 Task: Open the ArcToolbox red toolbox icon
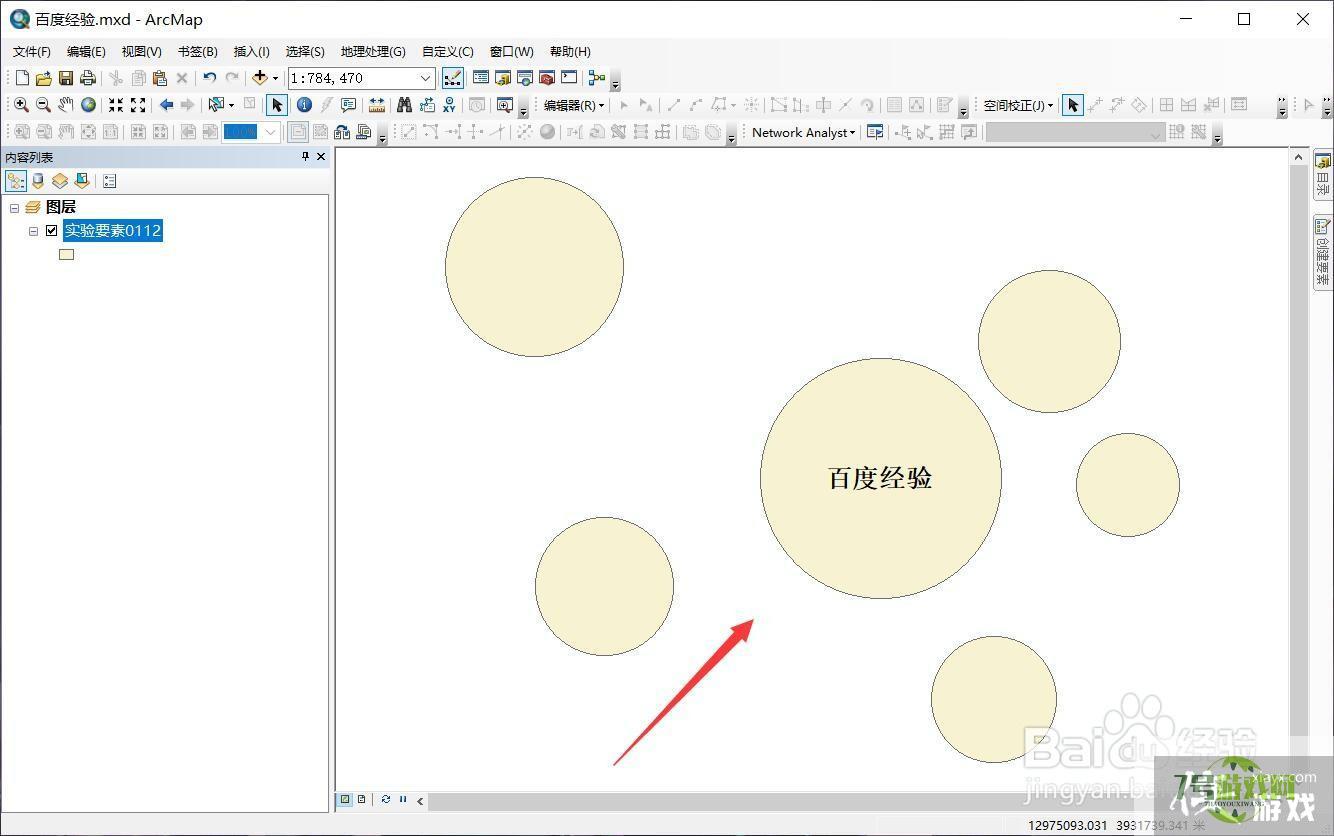pos(547,78)
